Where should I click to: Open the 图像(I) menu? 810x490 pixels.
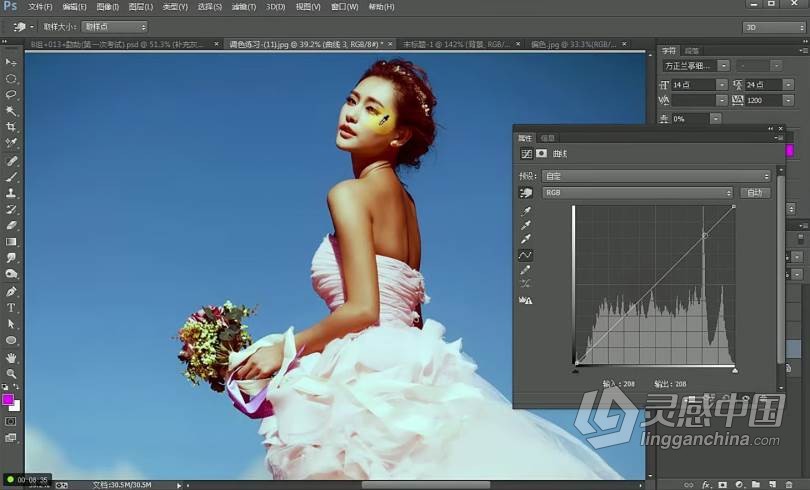(107, 7)
